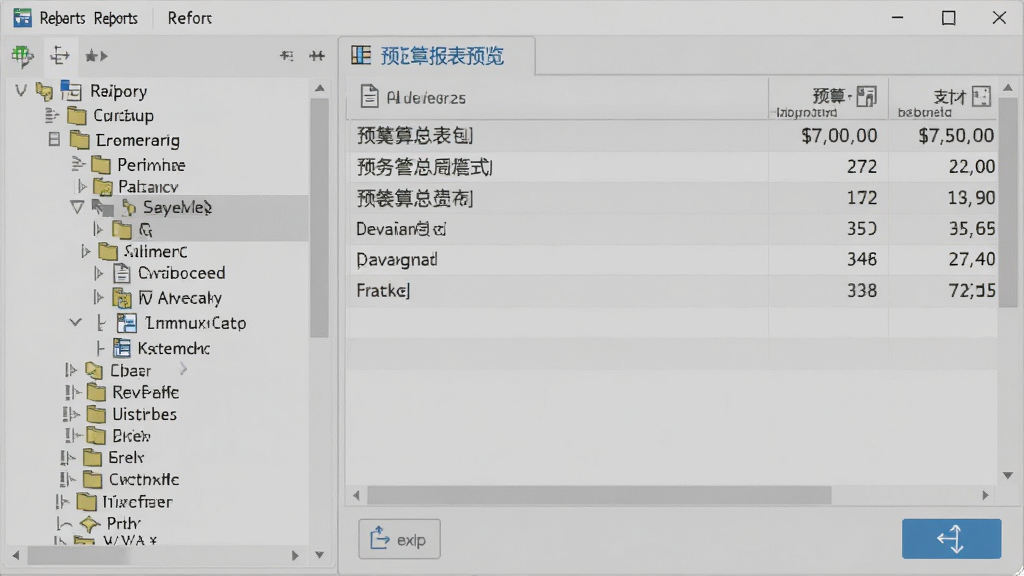The image size is (1024, 576).
Task: Collapse the SayeMe tree node
Action: coord(77,208)
